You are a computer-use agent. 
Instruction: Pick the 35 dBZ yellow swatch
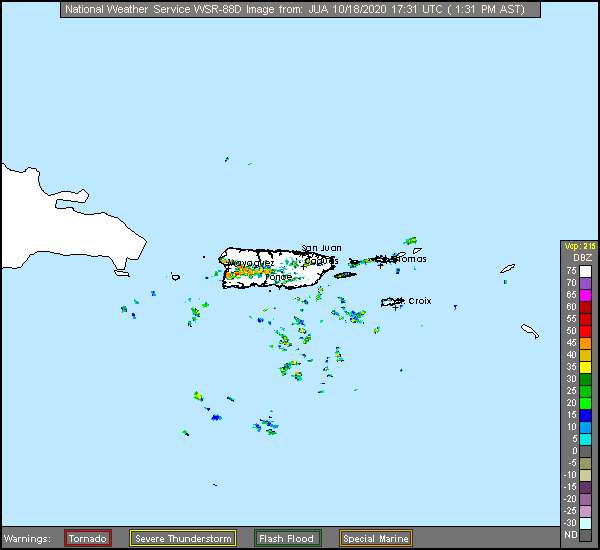tap(586, 367)
